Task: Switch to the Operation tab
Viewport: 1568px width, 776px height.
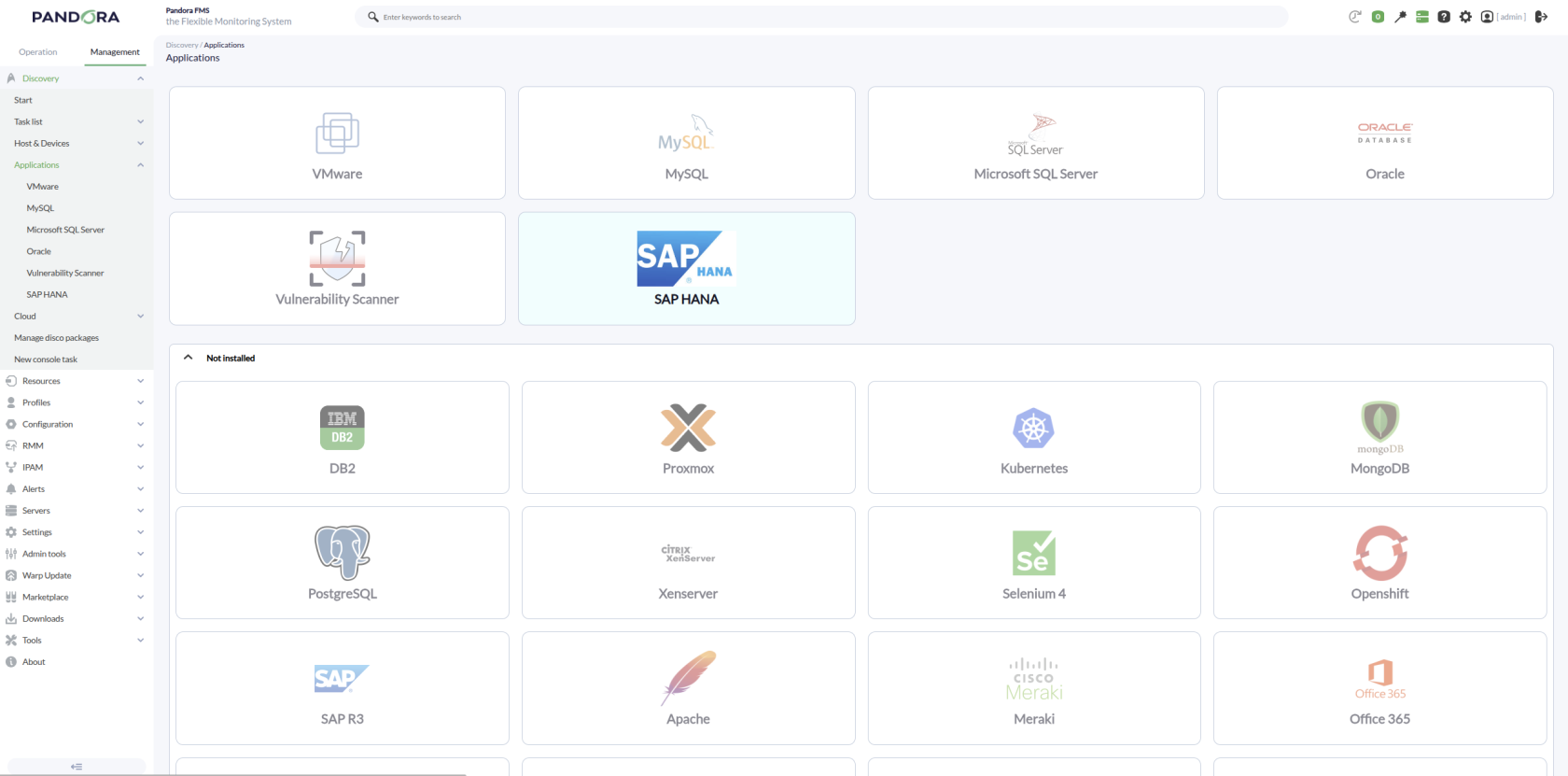Action: click(38, 52)
